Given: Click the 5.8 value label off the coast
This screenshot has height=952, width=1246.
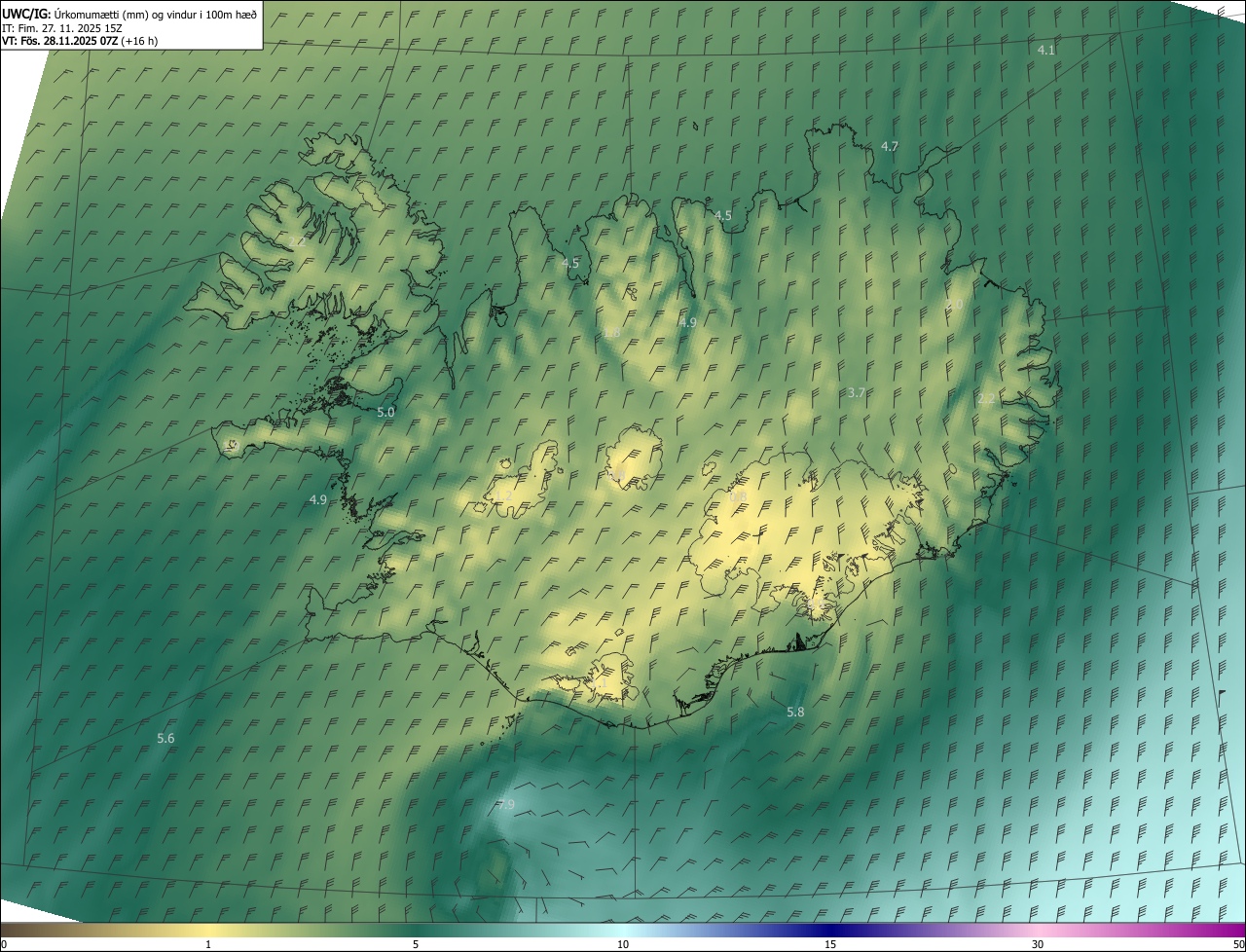Looking at the screenshot, I should coord(796,712).
